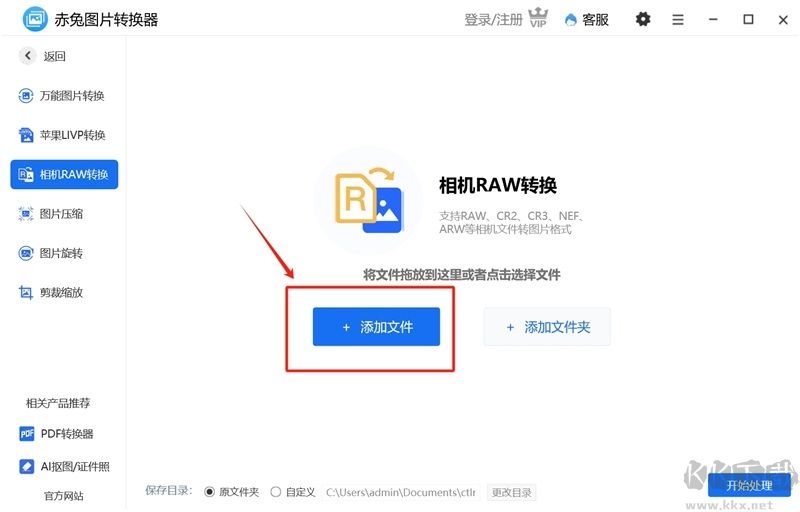Click the 万能图片转换 sidebar icon

tap(26, 95)
